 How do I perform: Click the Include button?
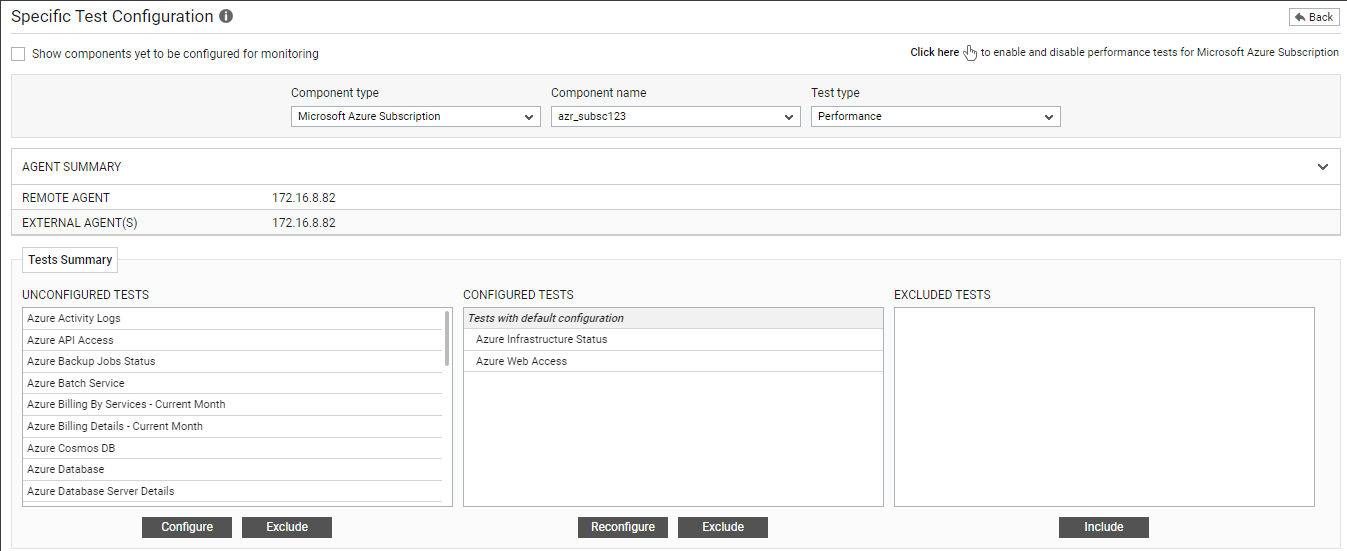[1104, 527]
